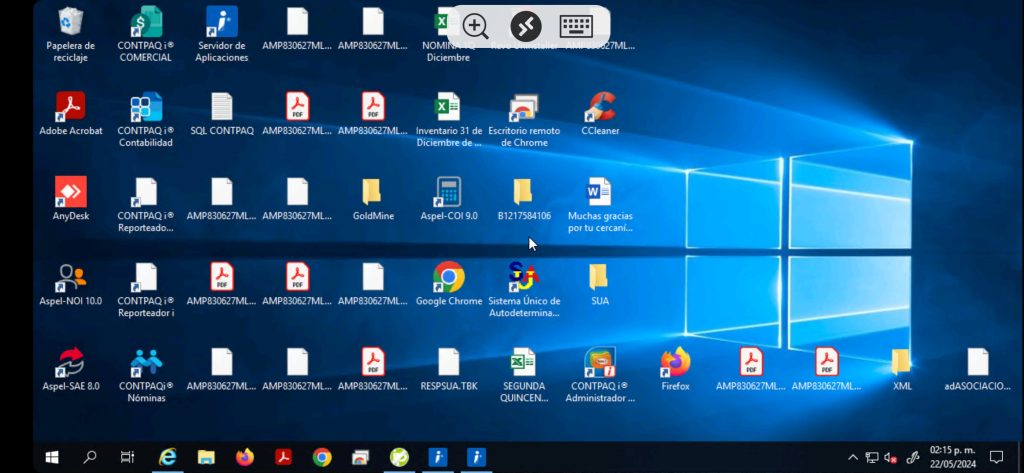Open the clock showing 02:15 p. m.
This screenshot has width=1024, height=473.
(x=953, y=457)
